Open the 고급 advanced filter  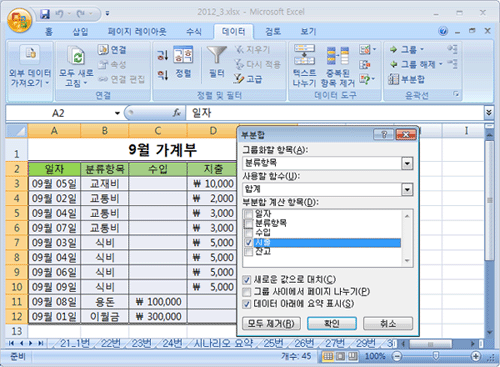point(248,79)
